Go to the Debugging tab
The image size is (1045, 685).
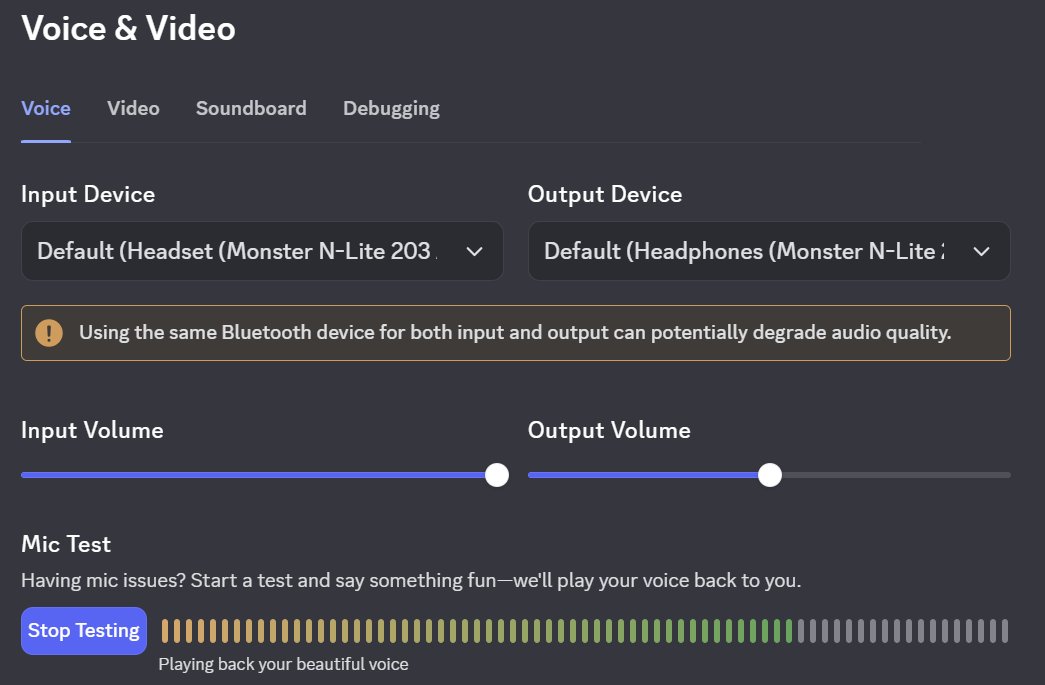tap(391, 109)
